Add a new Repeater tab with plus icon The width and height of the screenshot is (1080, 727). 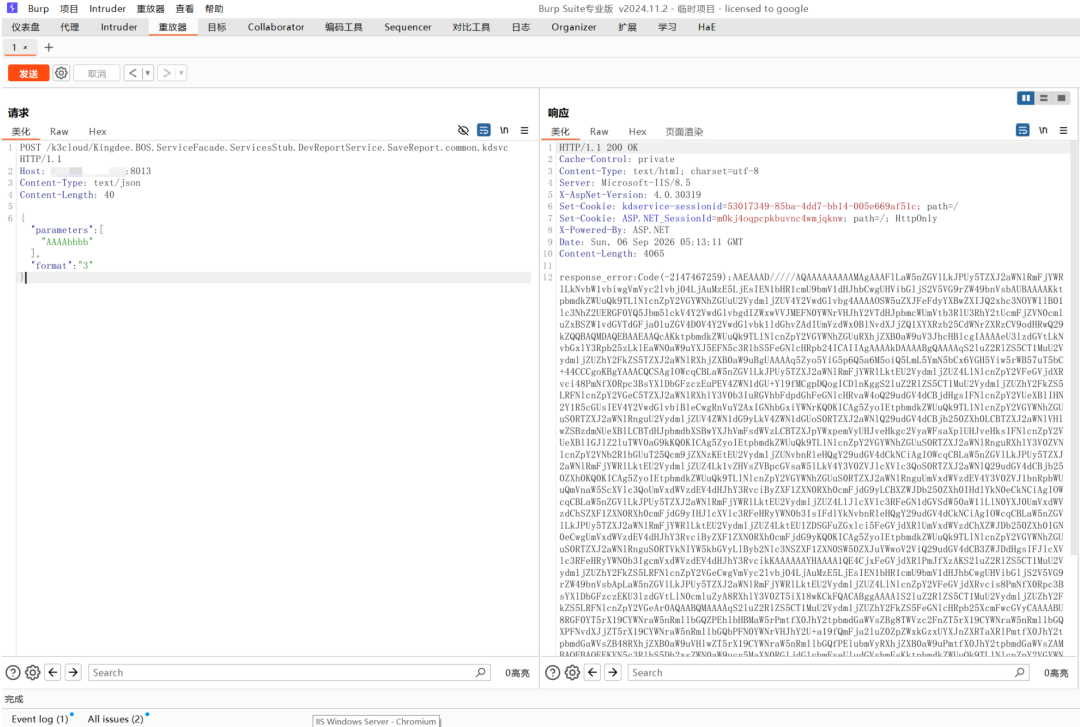[x=48, y=48]
